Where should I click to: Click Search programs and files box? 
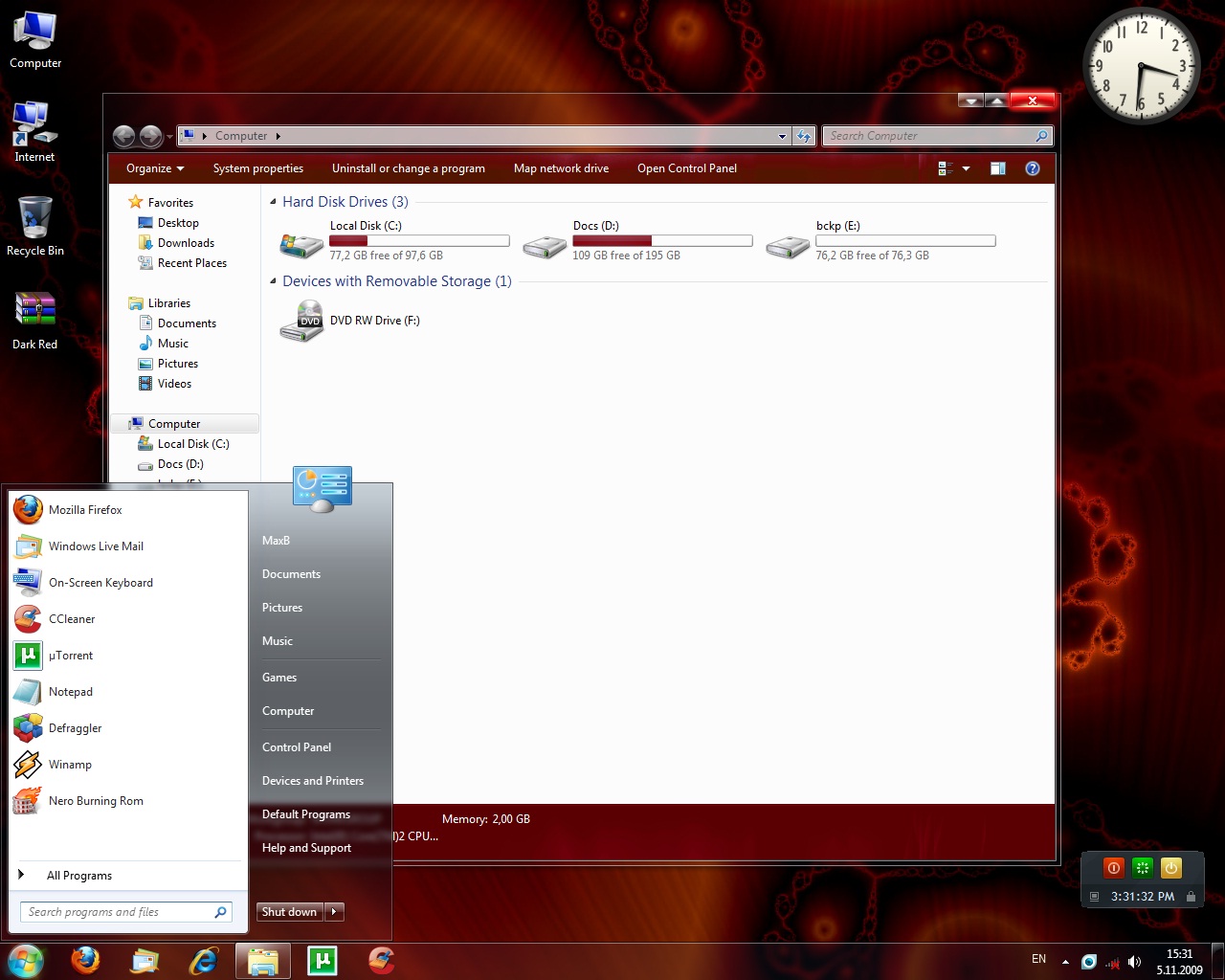126,912
